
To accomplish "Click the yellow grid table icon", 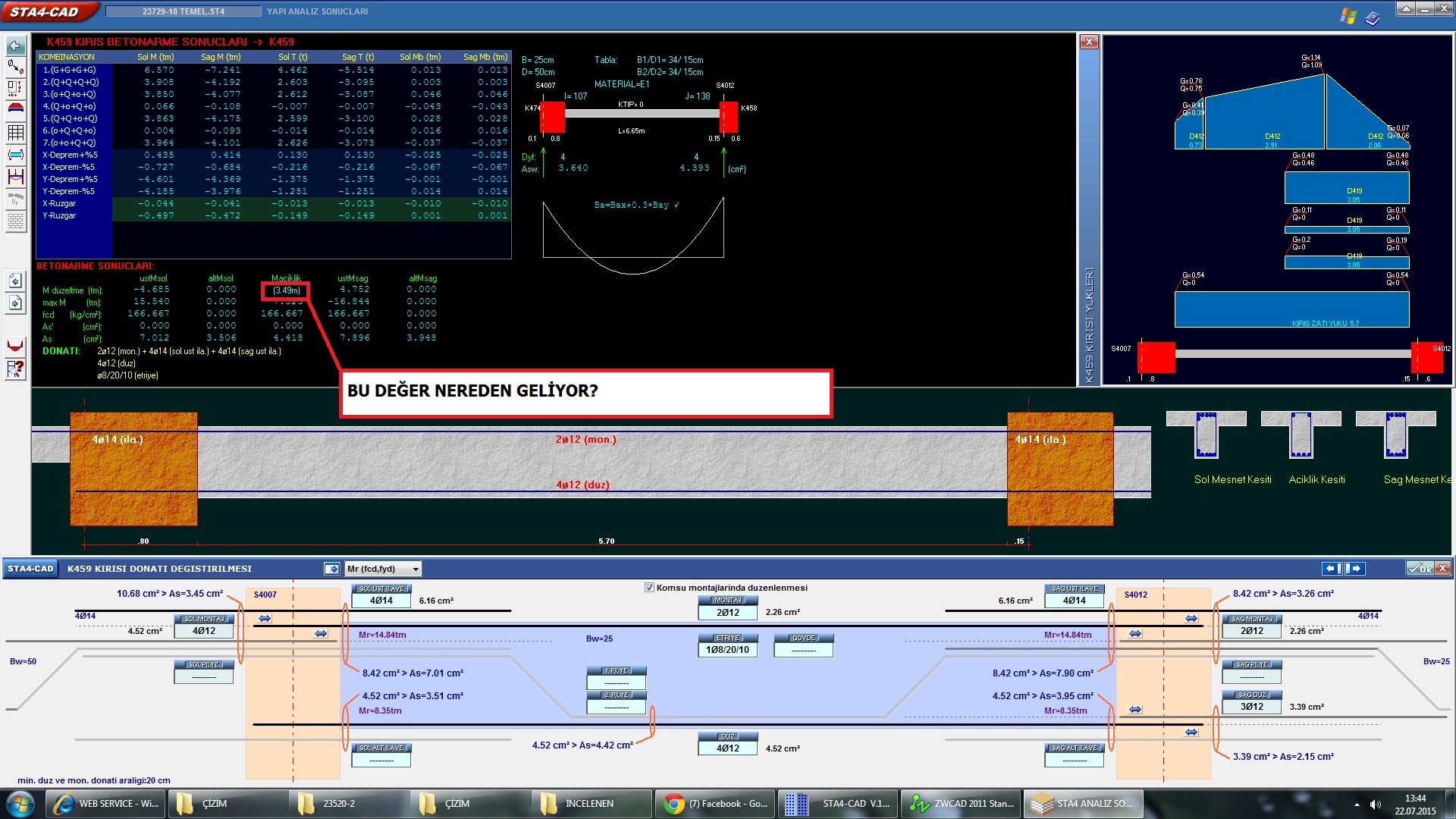I will [15, 133].
